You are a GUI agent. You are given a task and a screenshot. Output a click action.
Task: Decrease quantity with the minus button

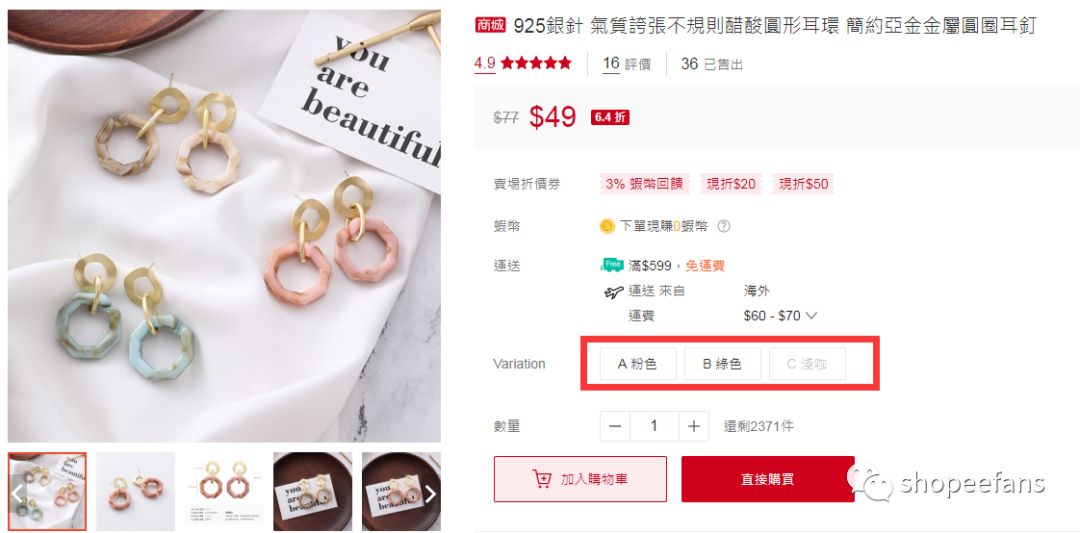pos(615,426)
